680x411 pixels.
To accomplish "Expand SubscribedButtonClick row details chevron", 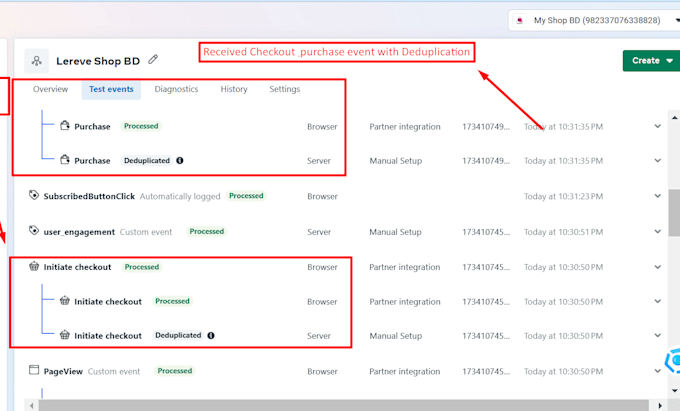I will coord(657,196).
